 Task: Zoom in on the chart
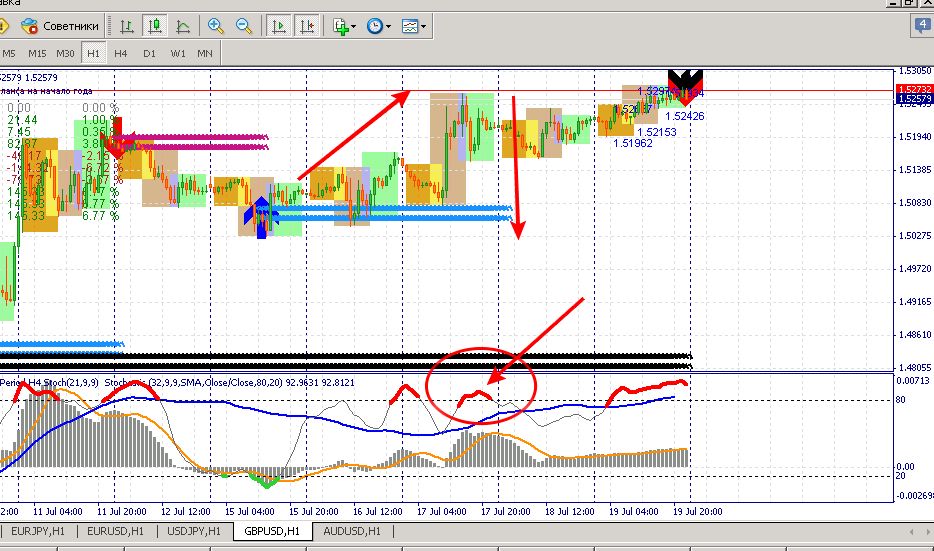click(x=215, y=26)
